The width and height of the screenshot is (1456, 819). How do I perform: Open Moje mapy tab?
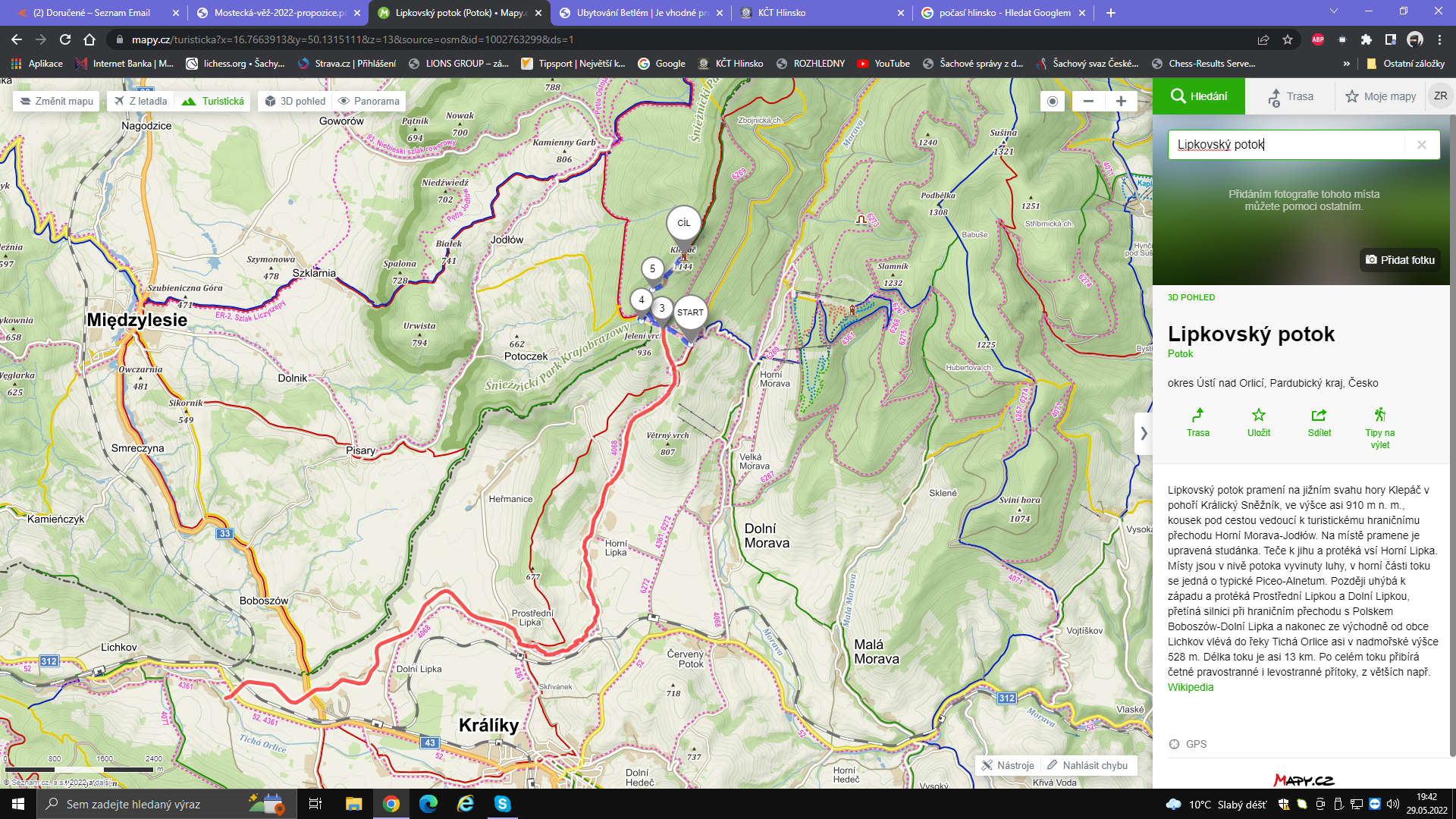(1380, 96)
